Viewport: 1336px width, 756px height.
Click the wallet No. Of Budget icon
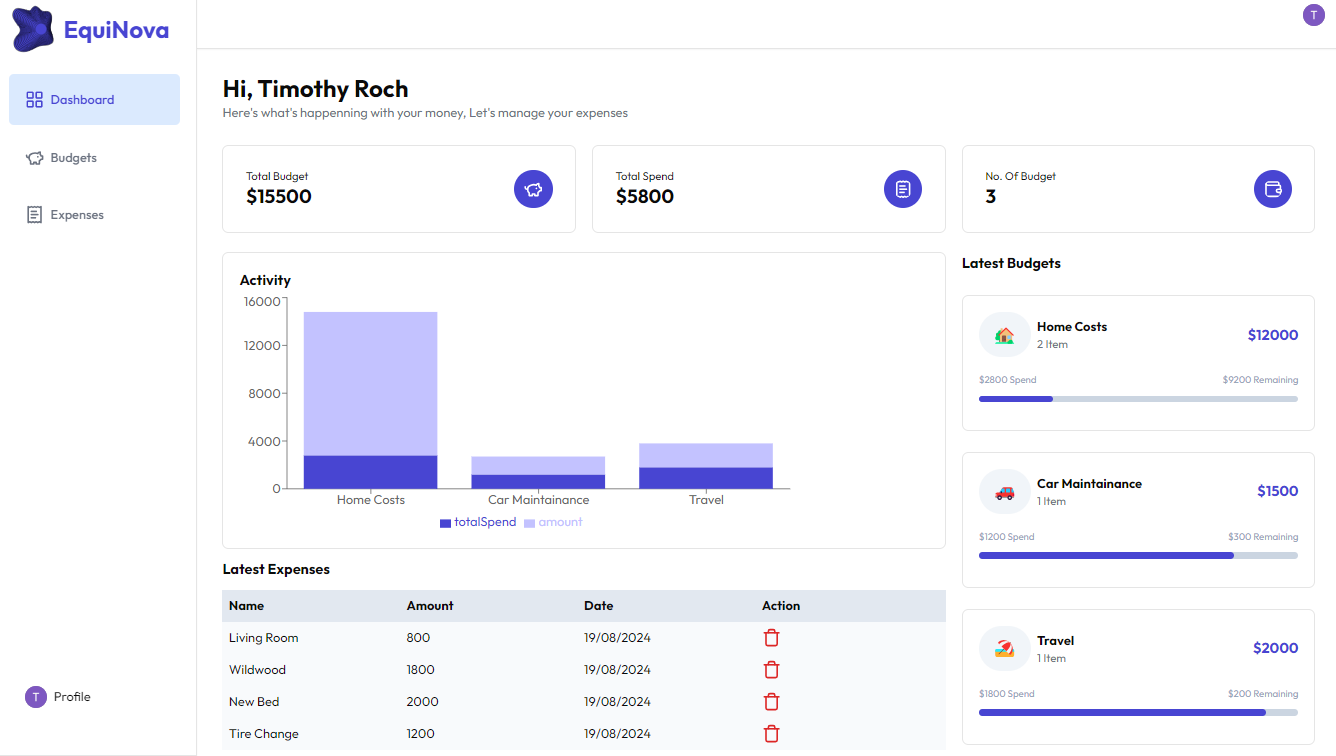[1272, 189]
